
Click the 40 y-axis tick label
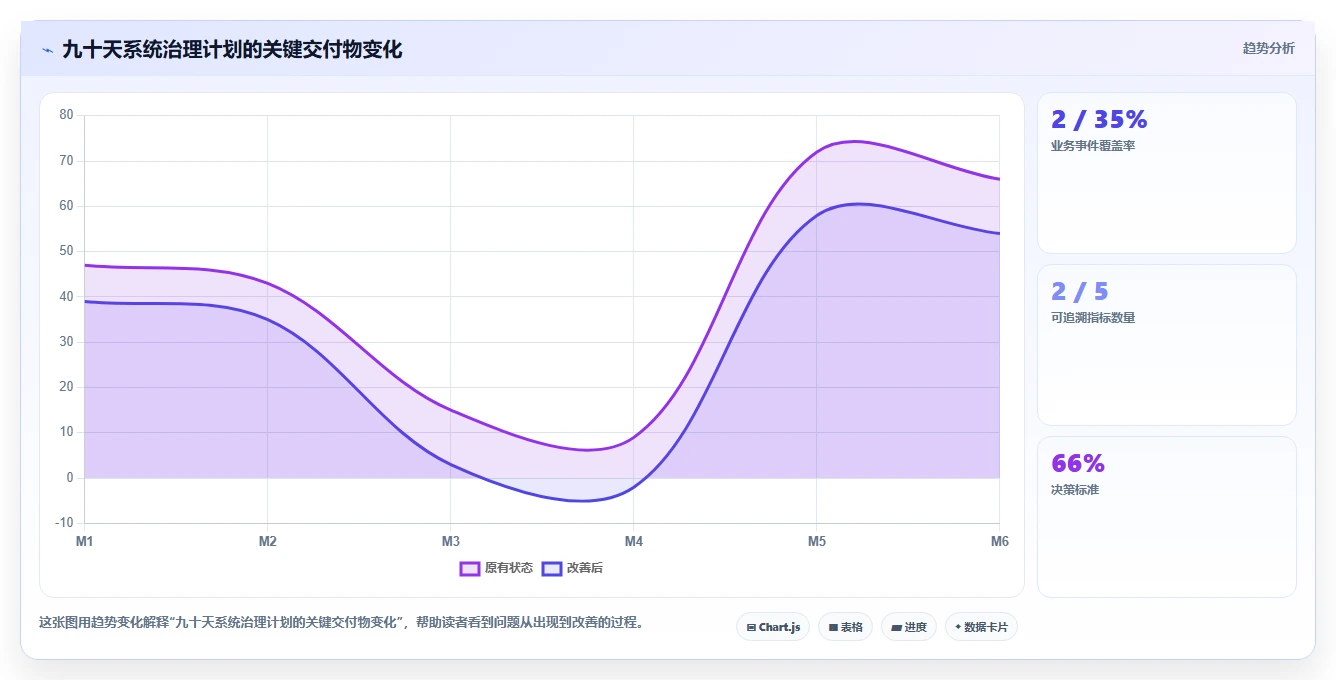click(x=67, y=296)
